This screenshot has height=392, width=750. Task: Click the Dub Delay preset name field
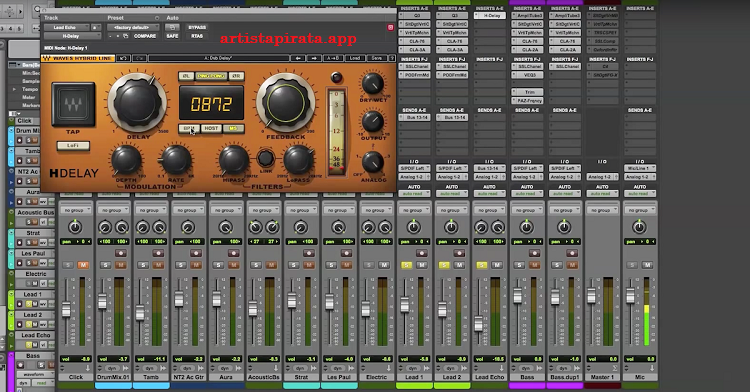[x=219, y=58]
